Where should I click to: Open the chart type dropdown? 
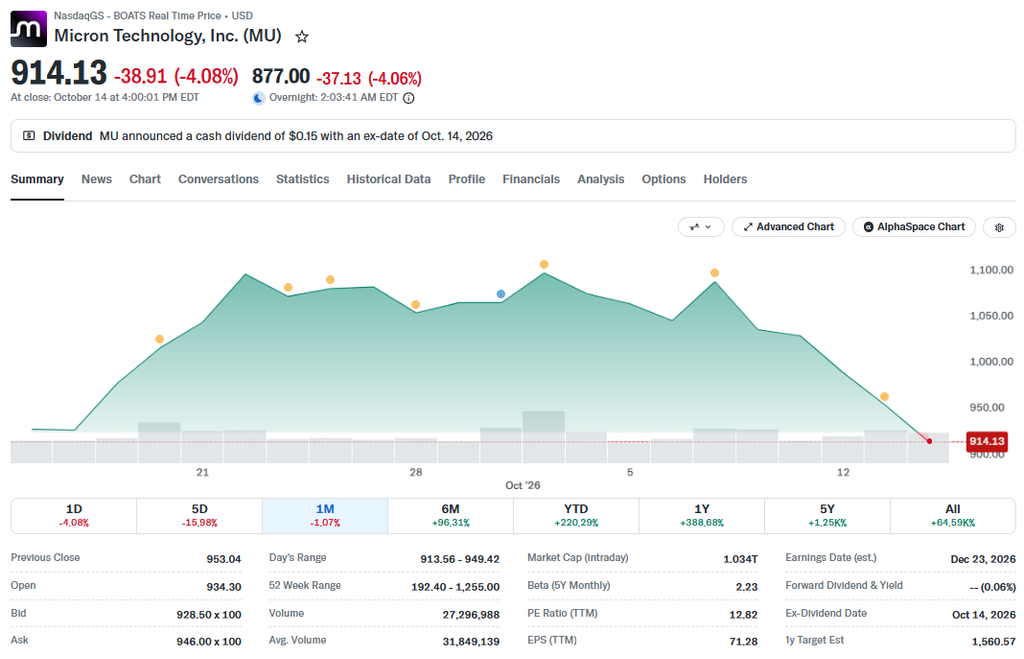click(x=701, y=227)
